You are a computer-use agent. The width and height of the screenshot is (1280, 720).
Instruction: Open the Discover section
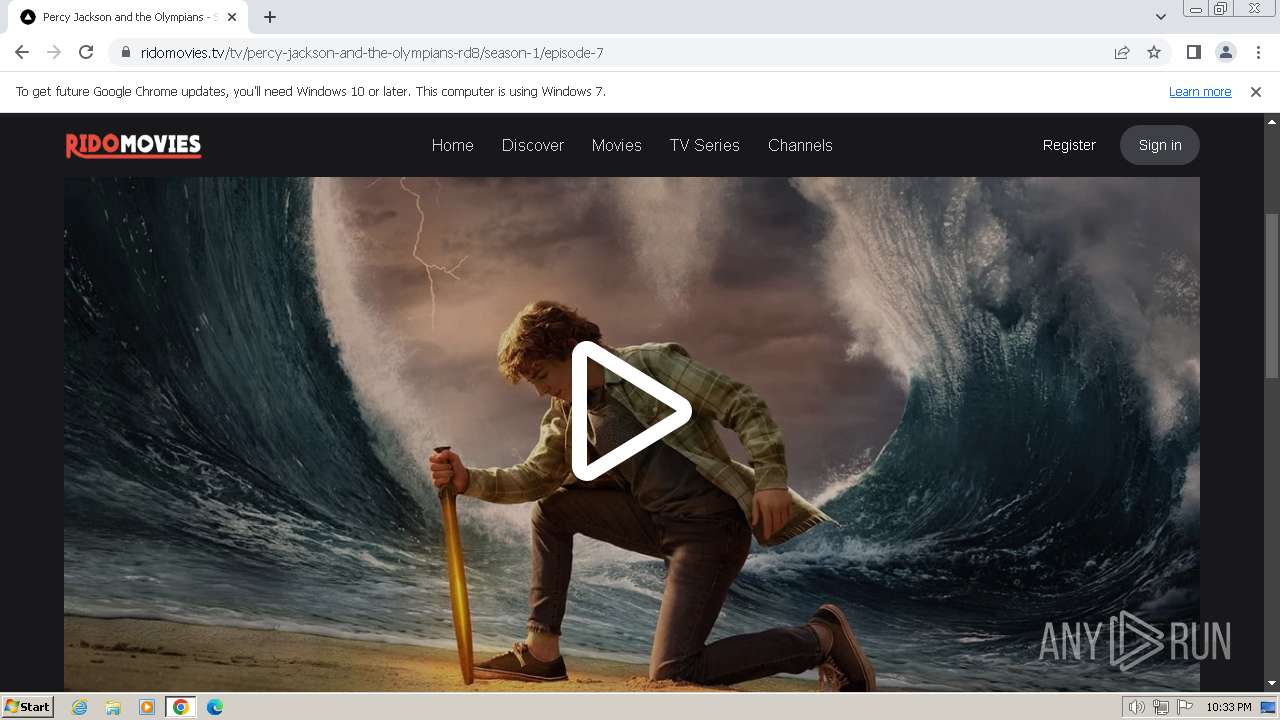532,145
